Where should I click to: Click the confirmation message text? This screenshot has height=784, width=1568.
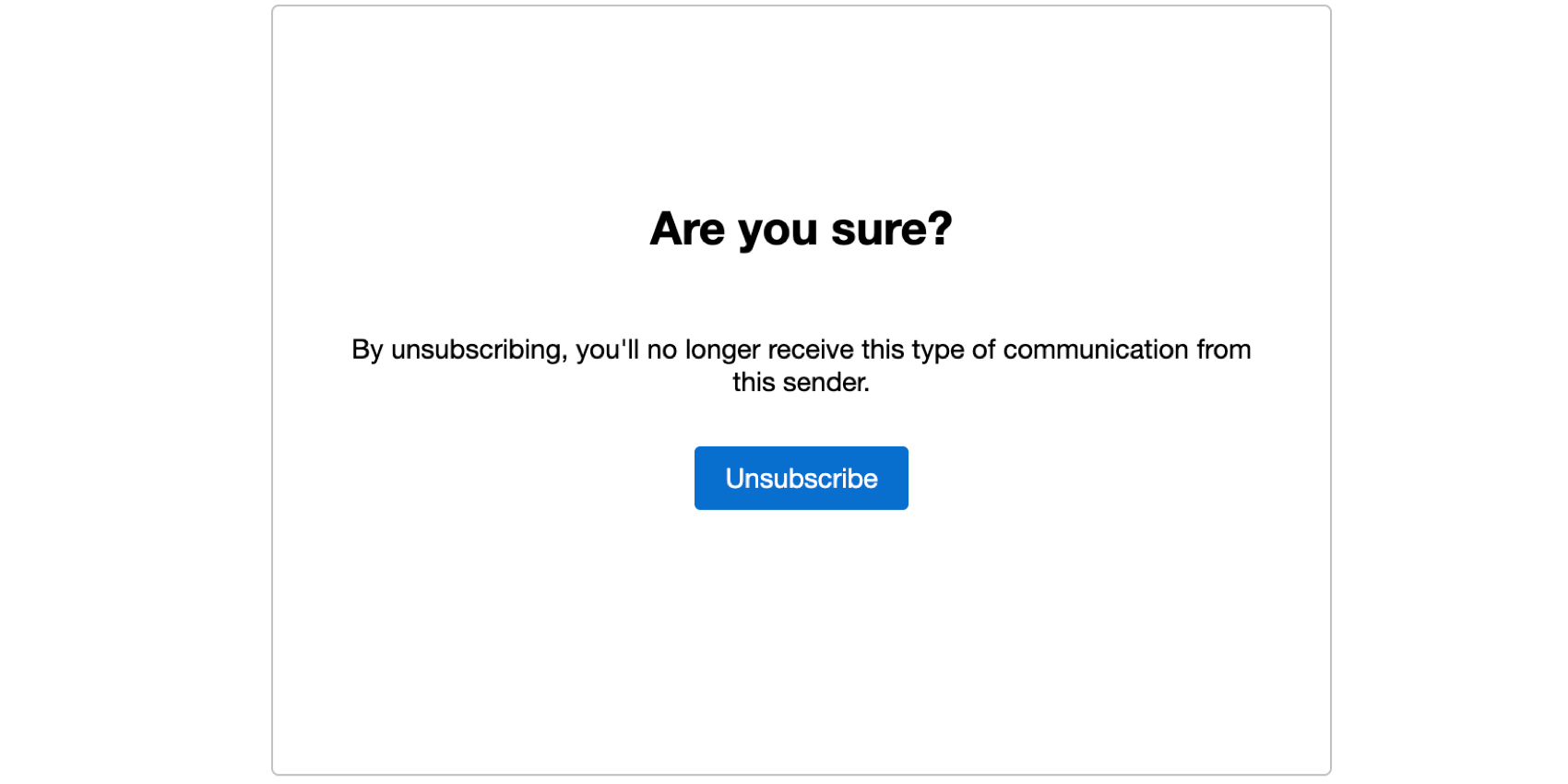(801, 364)
